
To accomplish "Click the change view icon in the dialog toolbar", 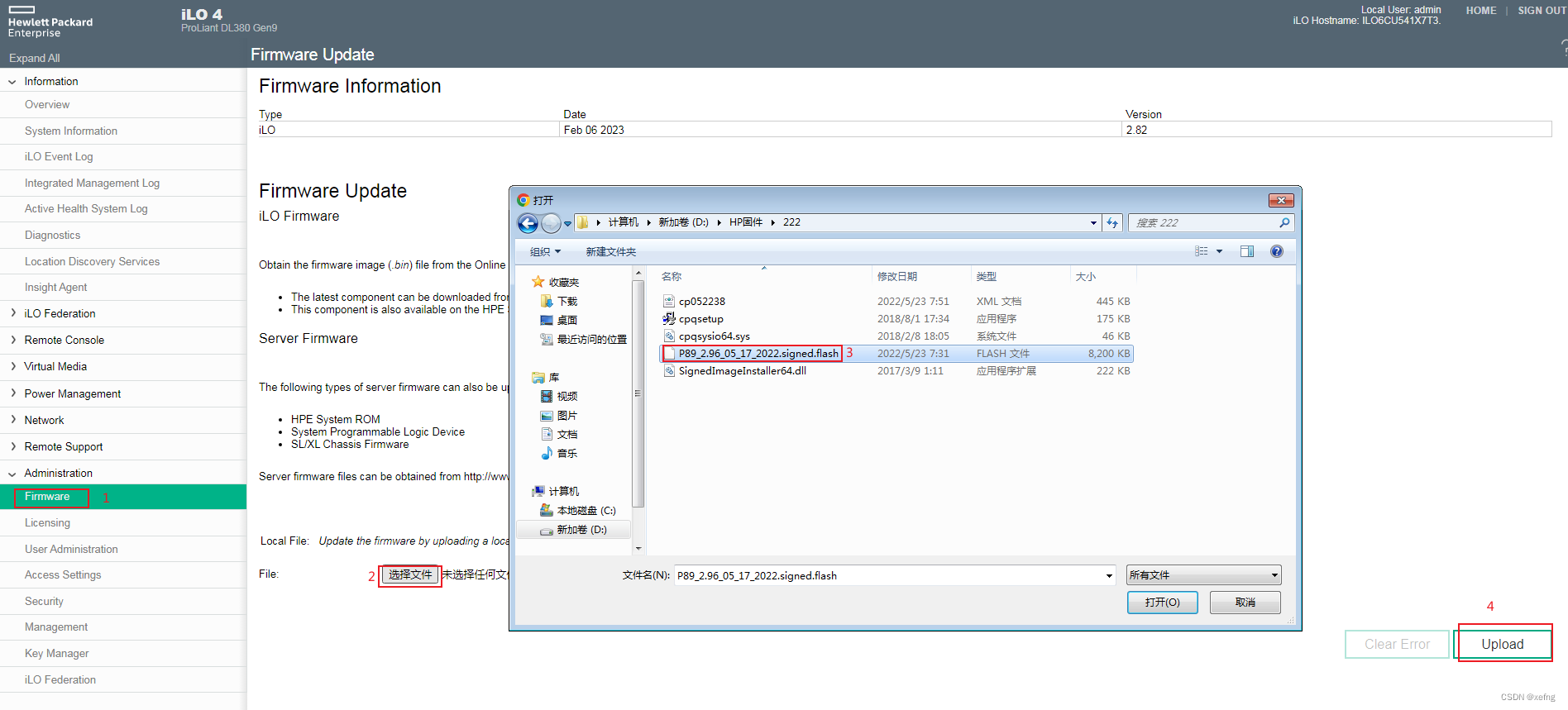I will 1202,251.
